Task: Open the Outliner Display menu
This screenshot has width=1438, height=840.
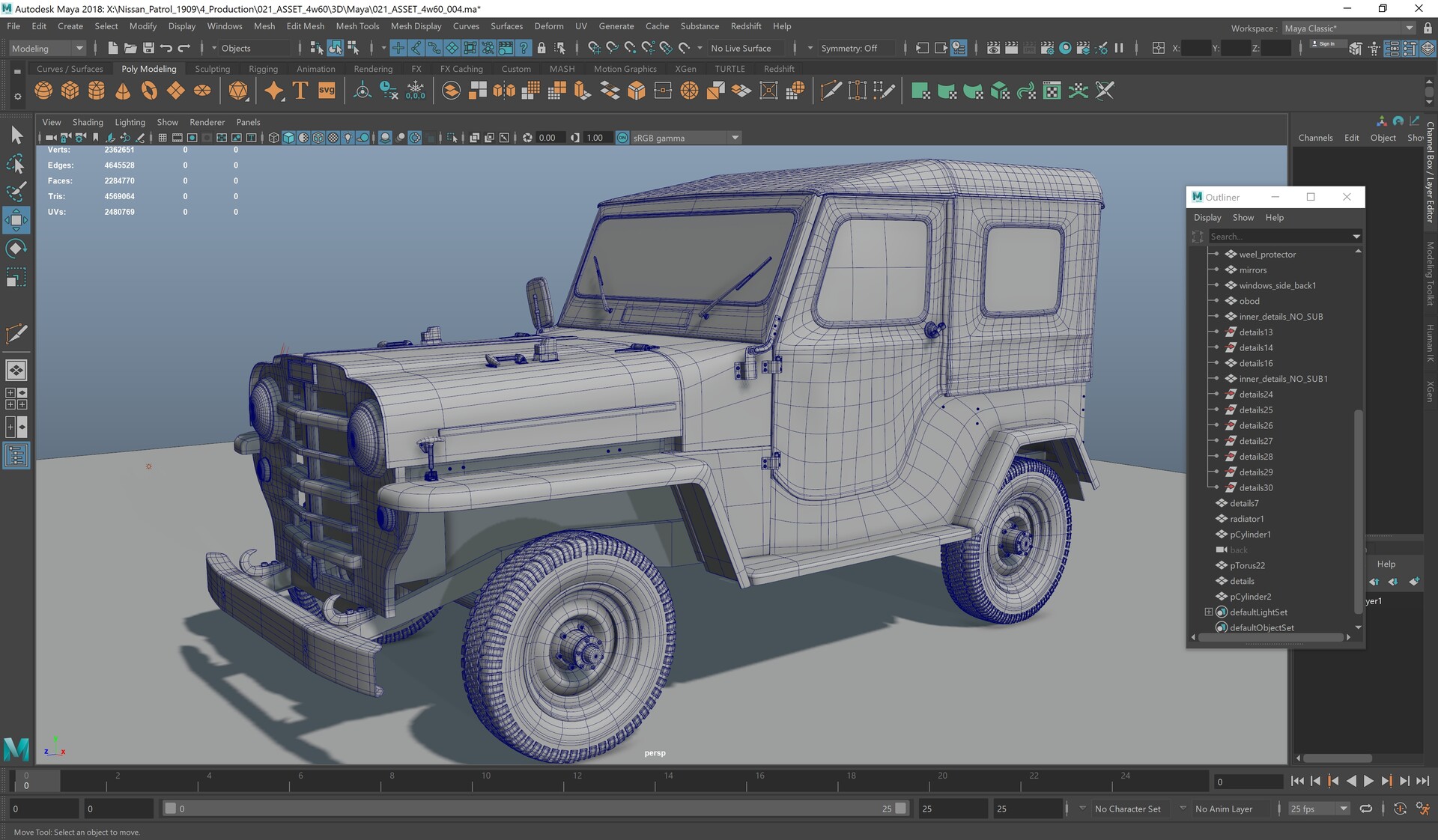Action: coord(1207,218)
